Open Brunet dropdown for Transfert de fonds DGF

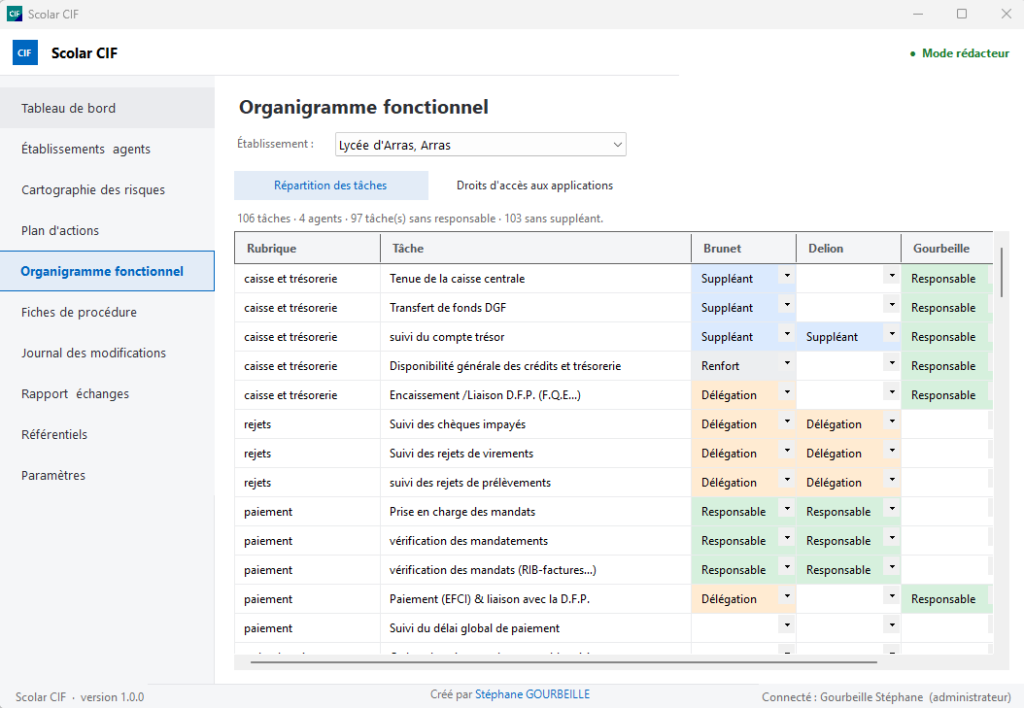coord(787,304)
